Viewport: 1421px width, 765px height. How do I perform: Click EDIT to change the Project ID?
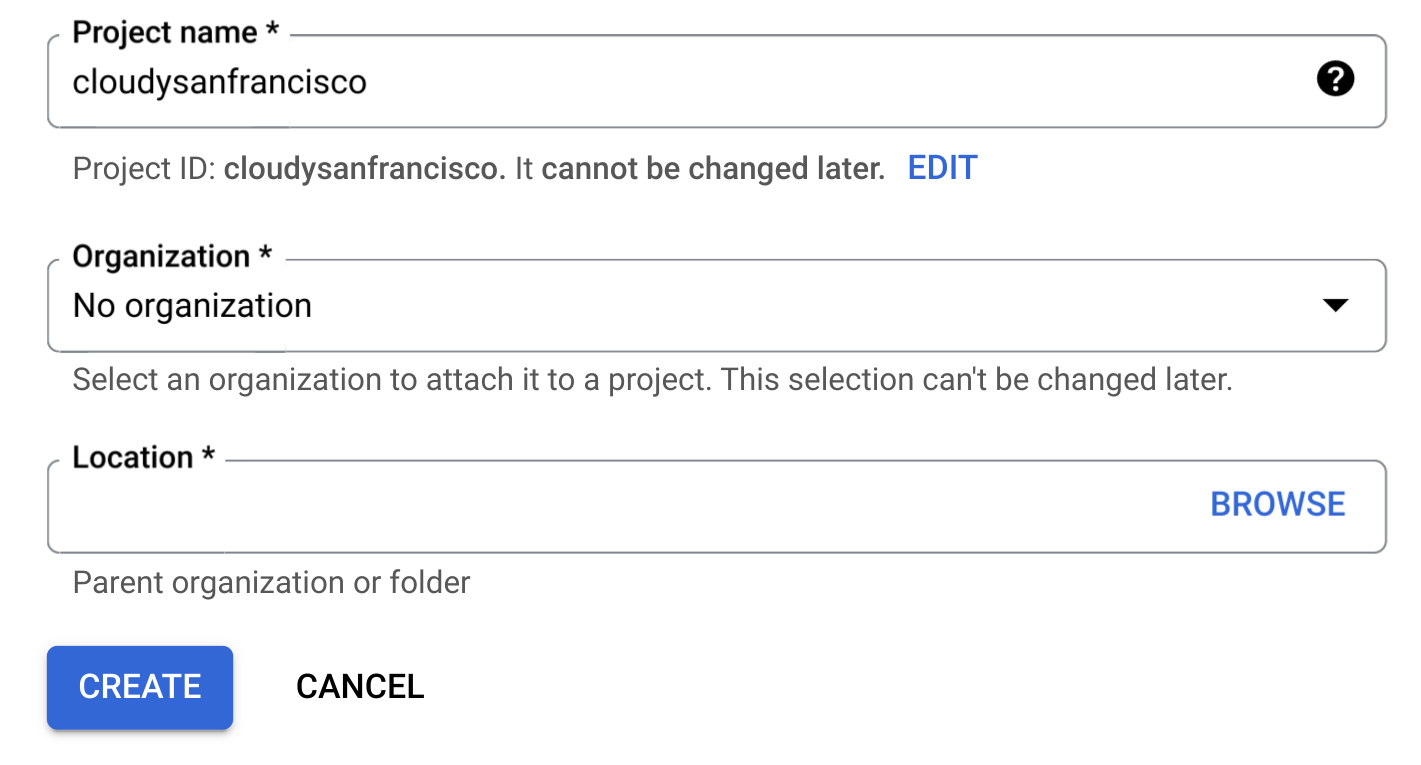click(x=941, y=168)
